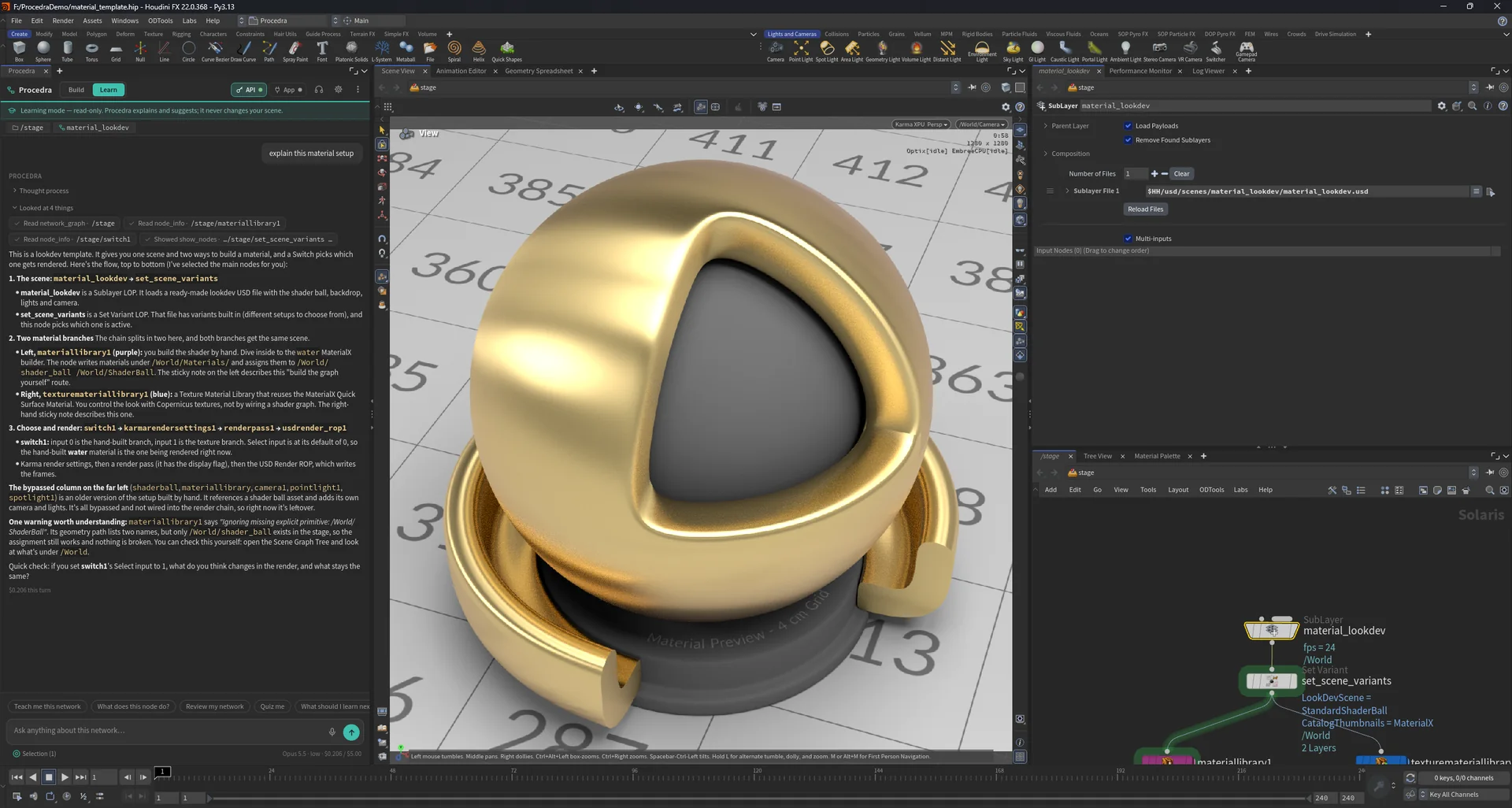
Task: Toggle Load Payloads checkbox
Action: pyautogui.click(x=1128, y=126)
